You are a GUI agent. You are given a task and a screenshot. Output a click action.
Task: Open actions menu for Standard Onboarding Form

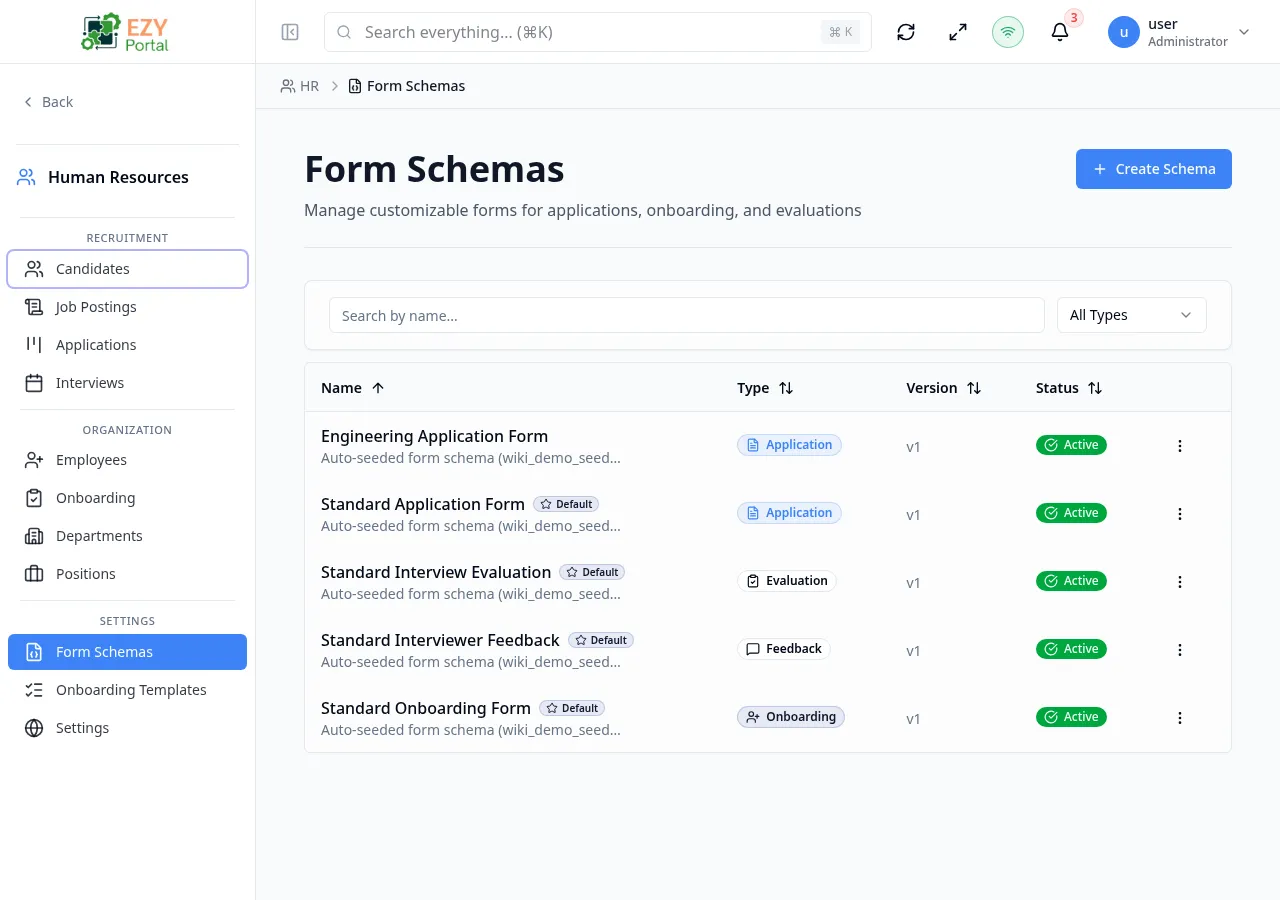tap(1180, 718)
